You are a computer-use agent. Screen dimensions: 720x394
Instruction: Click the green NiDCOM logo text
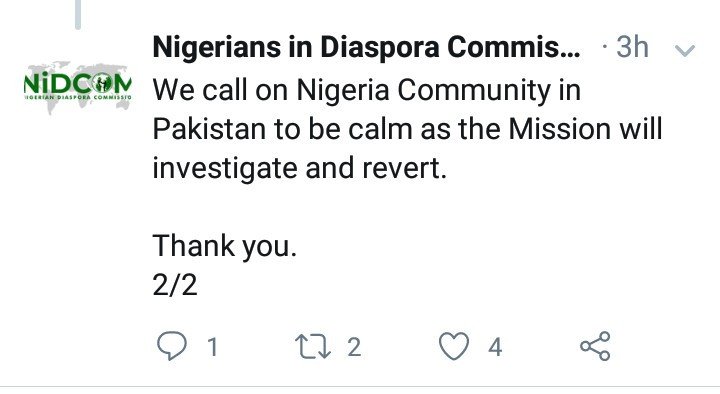[x=78, y=83]
